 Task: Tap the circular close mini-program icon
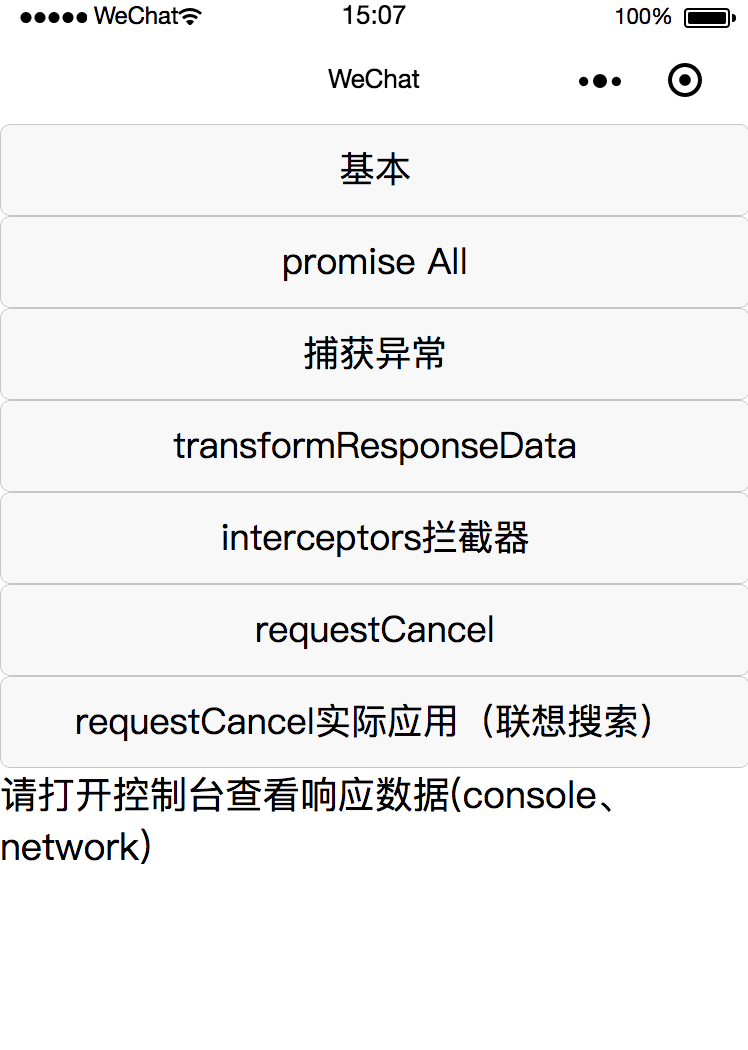[x=685, y=81]
